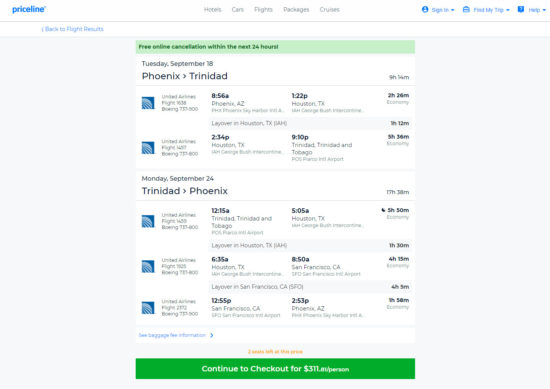Screen dimensions: 550x389
Task: Click the 8:50a arrival time
Action: (300, 259)
